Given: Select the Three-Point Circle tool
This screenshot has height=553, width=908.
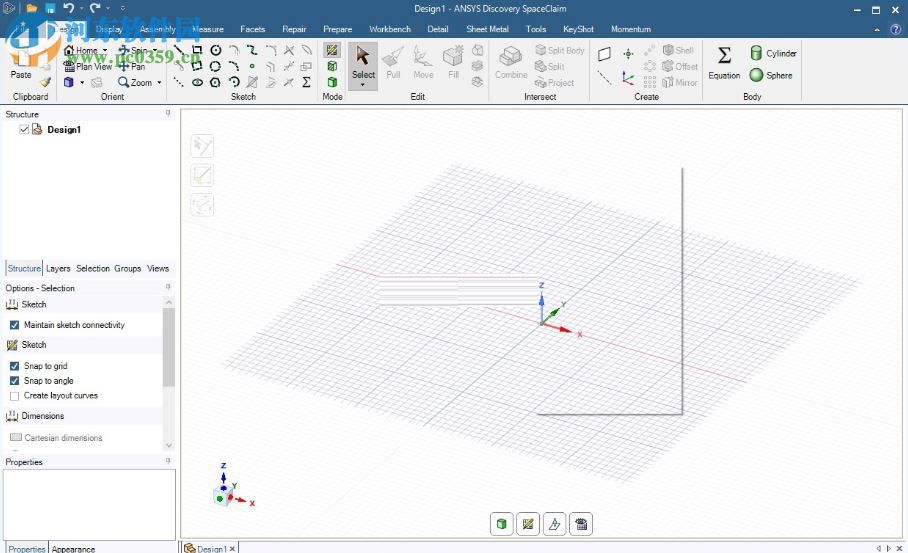Looking at the screenshot, I should (x=215, y=66).
